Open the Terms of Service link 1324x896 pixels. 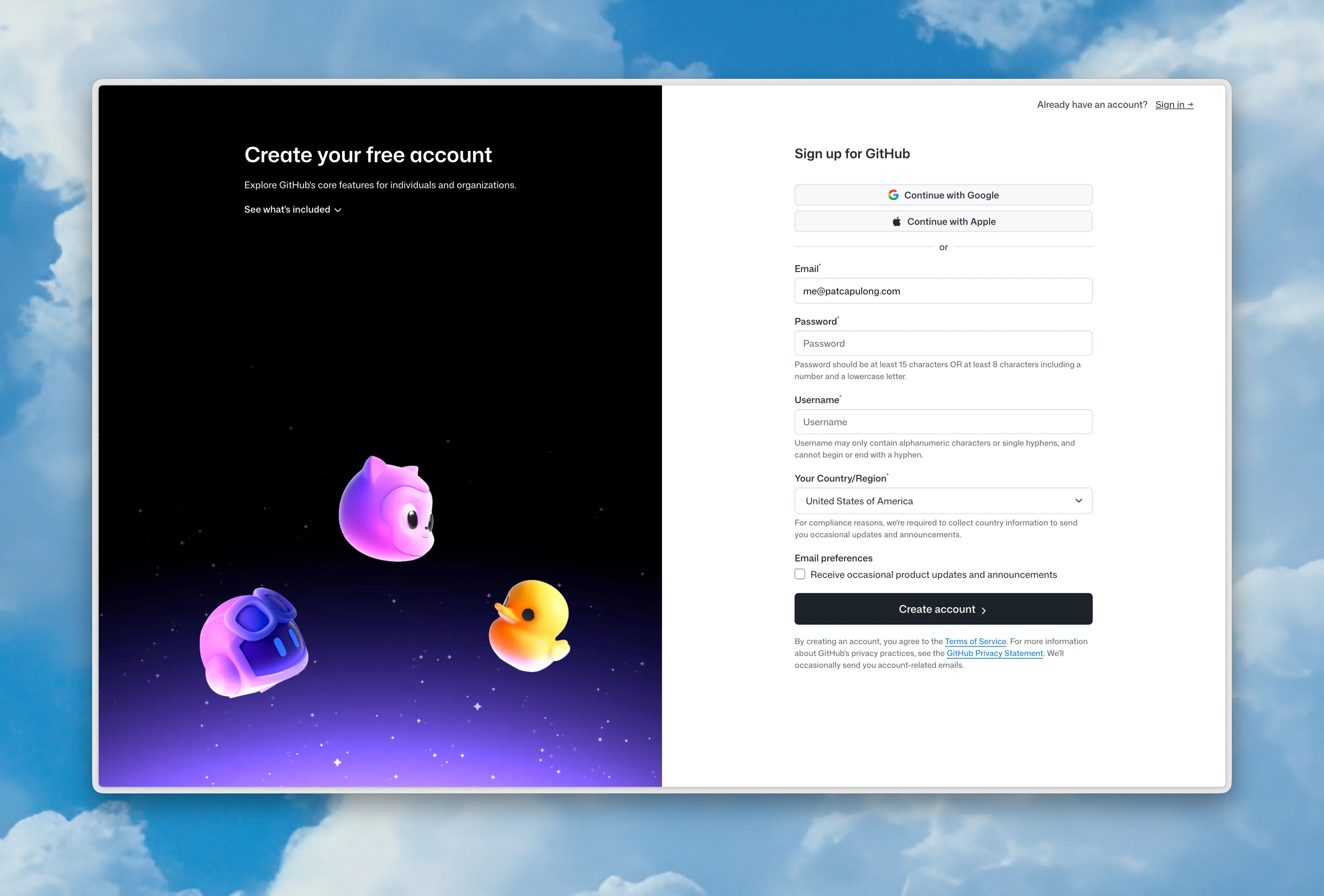pos(975,642)
